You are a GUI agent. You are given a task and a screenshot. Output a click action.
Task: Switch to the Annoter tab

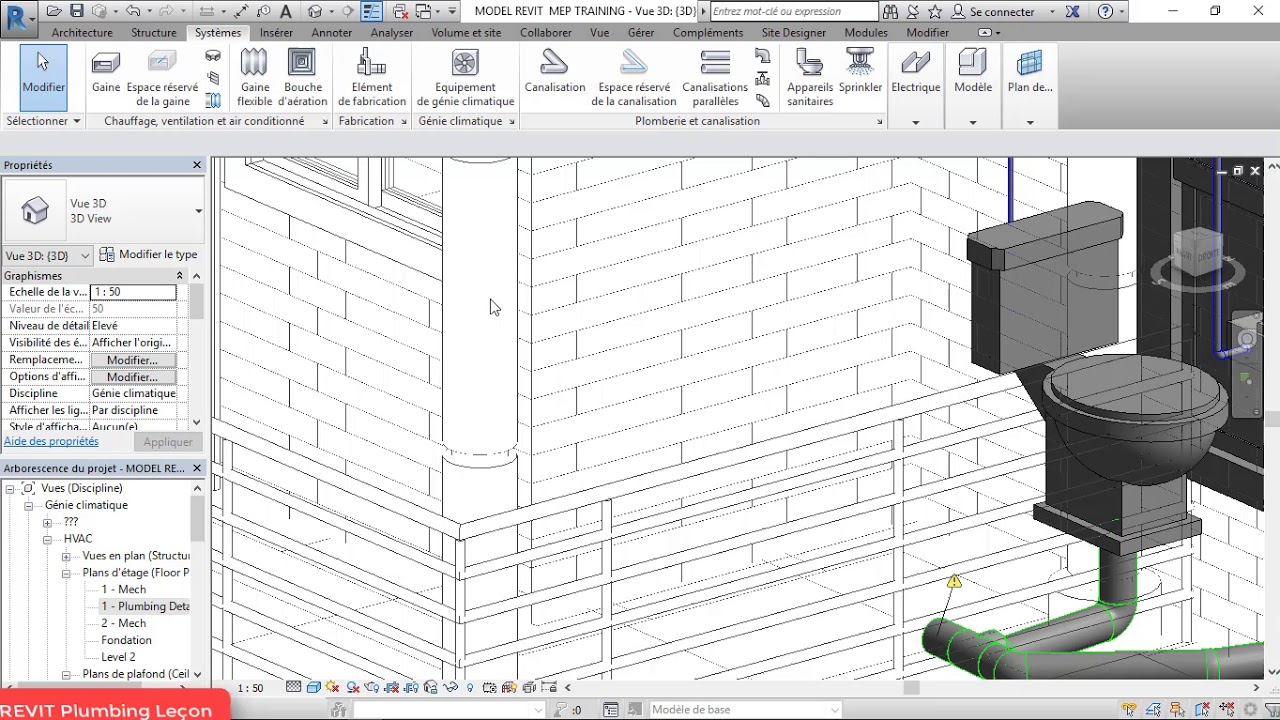331,33
